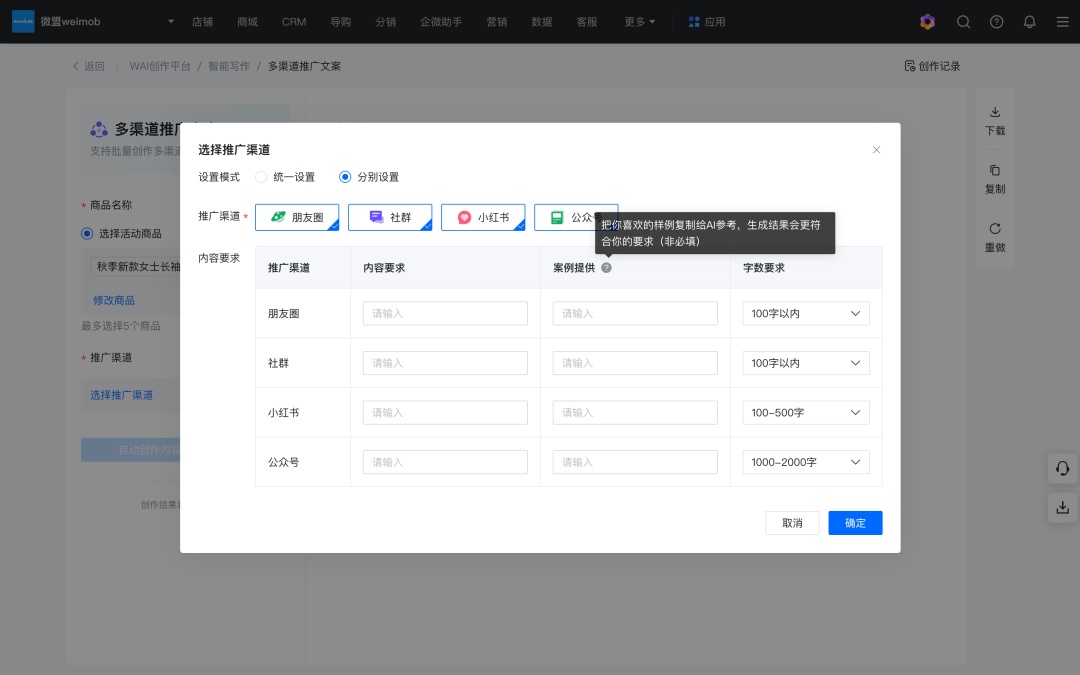Image resolution: width=1080 pixels, height=675 pixels.
Task: Open 创作记录 records
Action: click(x=932, y=66)
